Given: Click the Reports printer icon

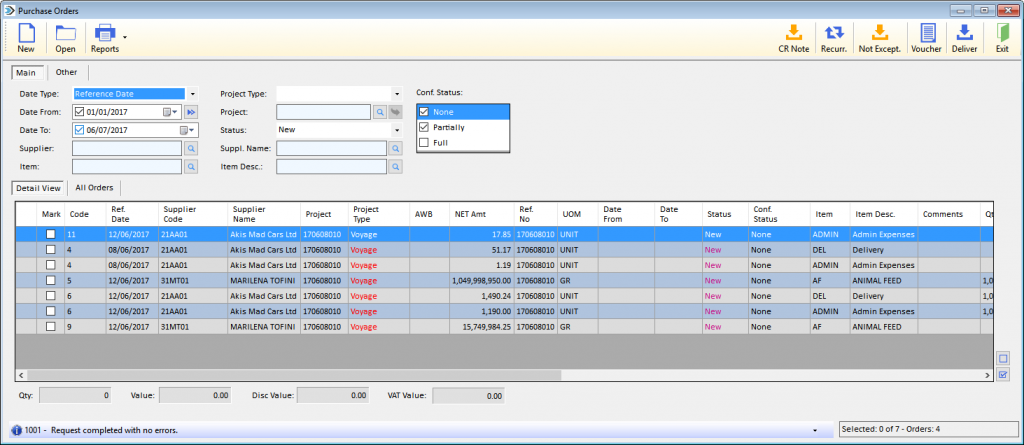Looking at the screenshot, I should (104, 33).
